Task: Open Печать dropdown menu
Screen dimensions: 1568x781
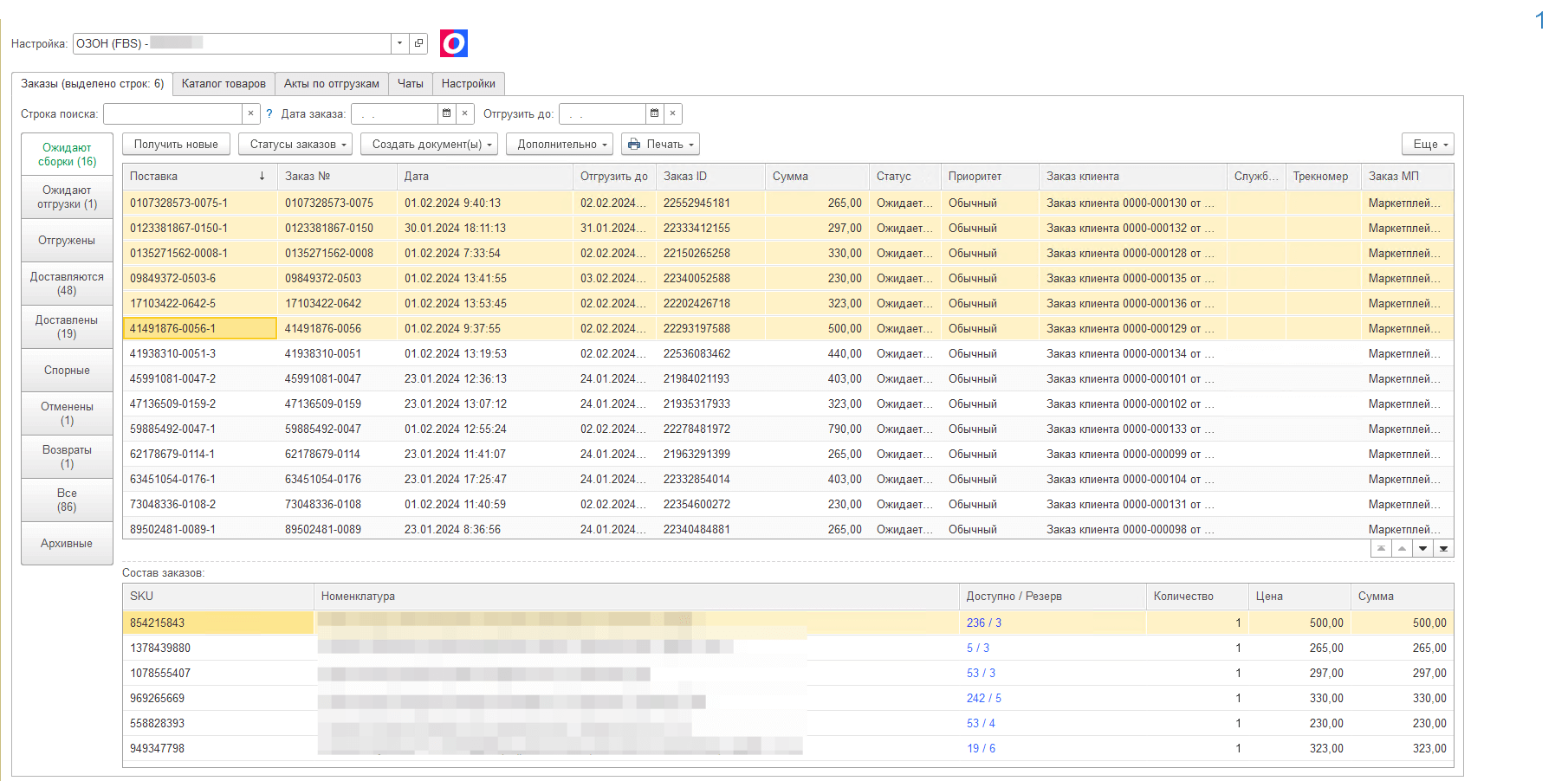Action: 660,145
